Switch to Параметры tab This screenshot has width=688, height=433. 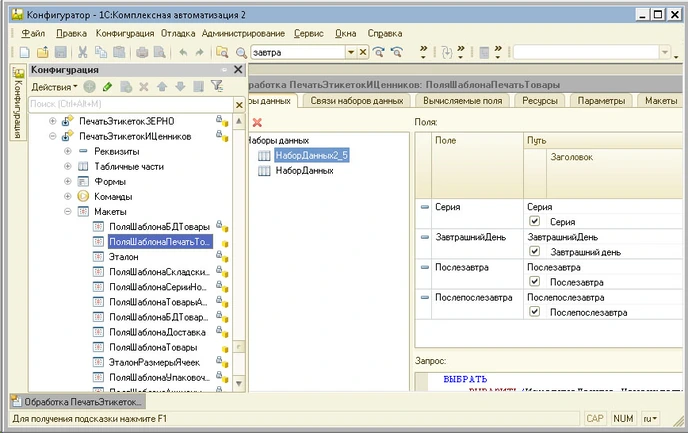[601, 101]
